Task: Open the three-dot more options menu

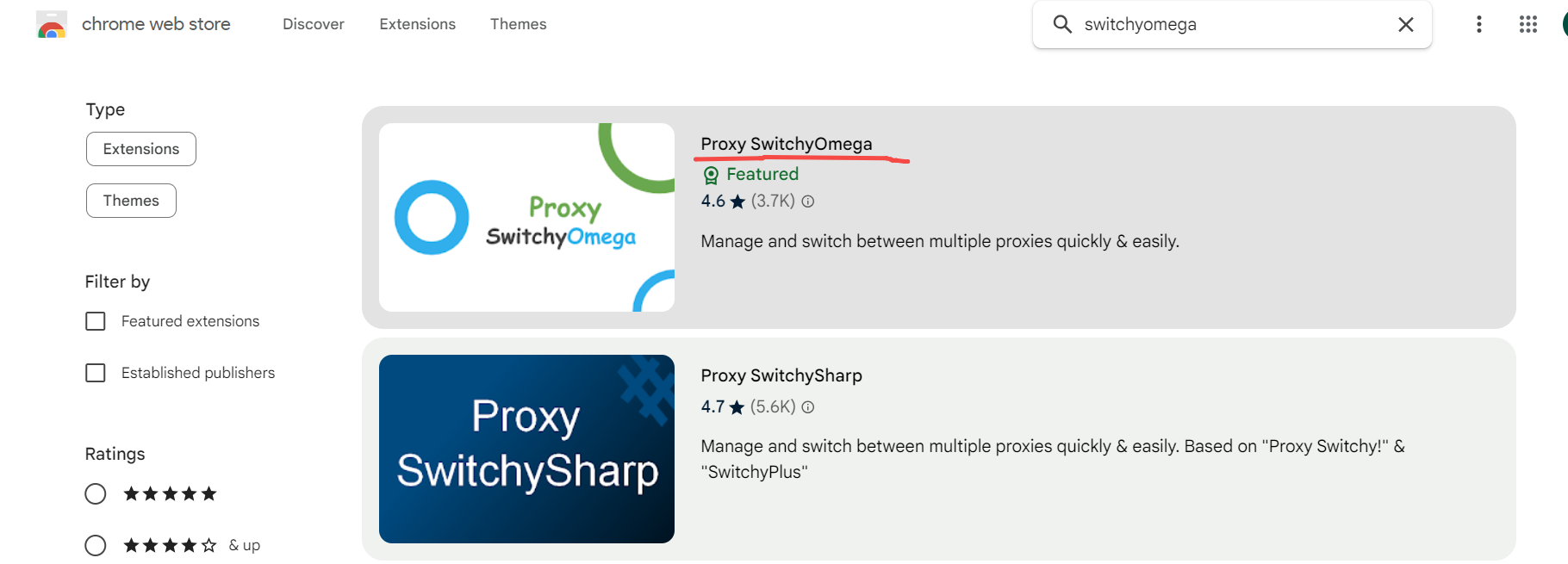Action: coord(1478,24)
